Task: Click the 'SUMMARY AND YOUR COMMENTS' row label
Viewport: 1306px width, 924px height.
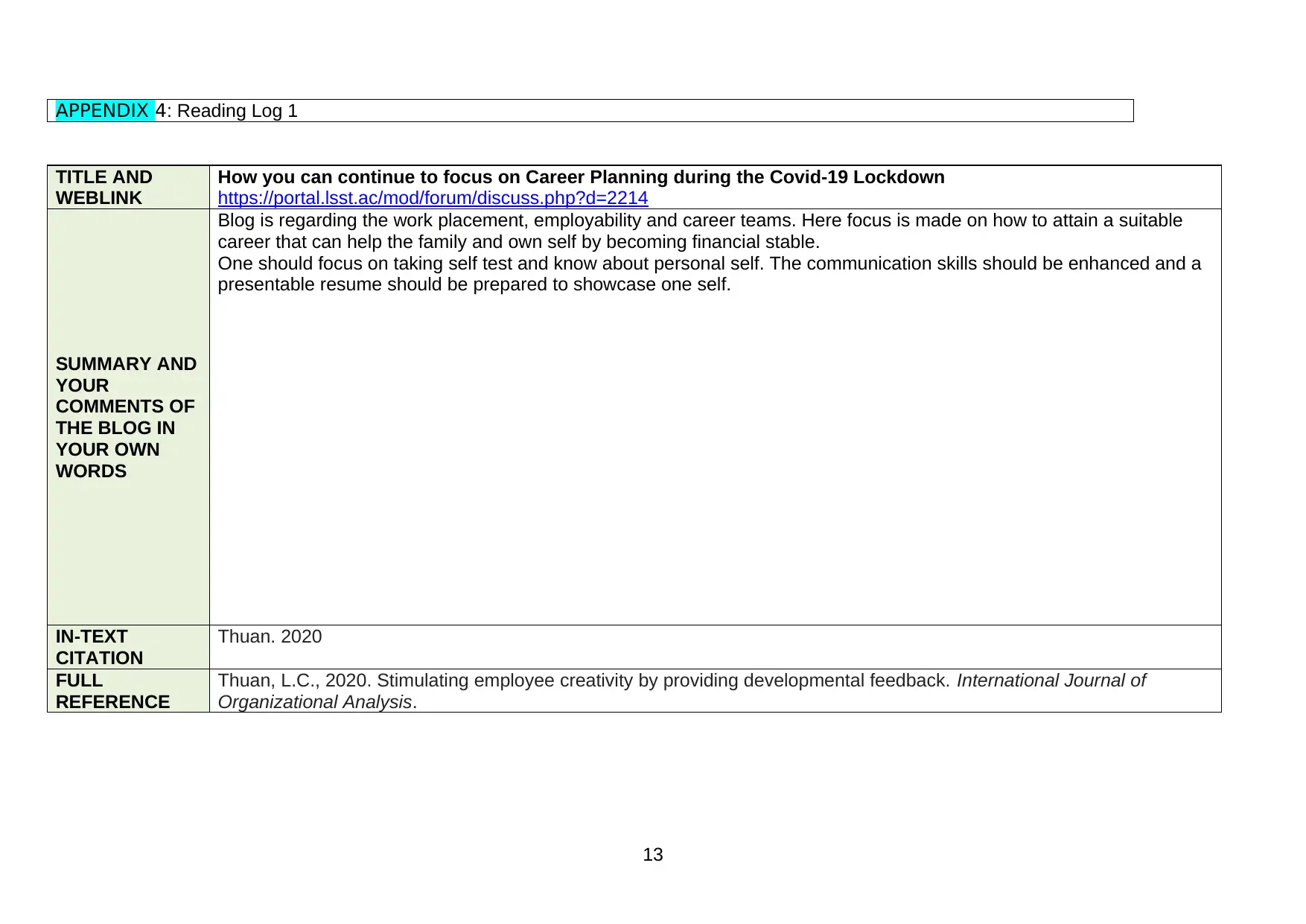Action: tap(126, 417)
